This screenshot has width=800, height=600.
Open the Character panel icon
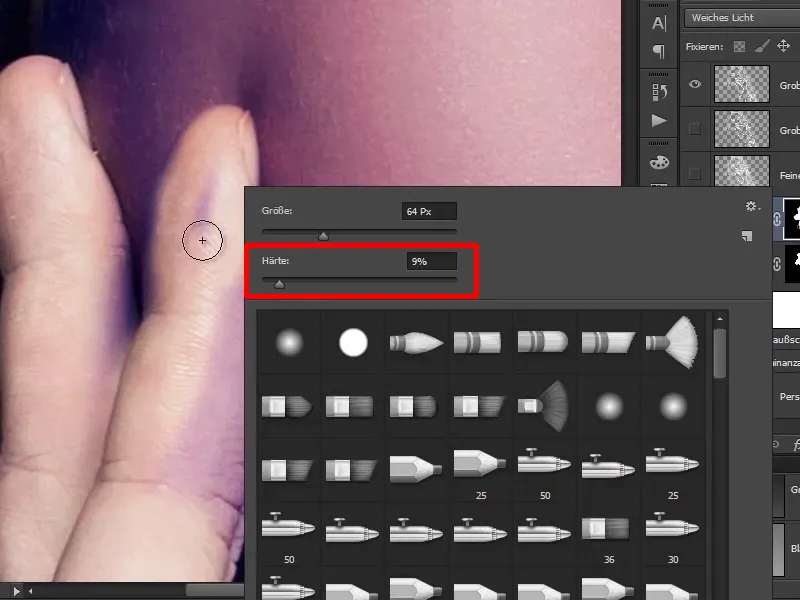pos(659,23)
